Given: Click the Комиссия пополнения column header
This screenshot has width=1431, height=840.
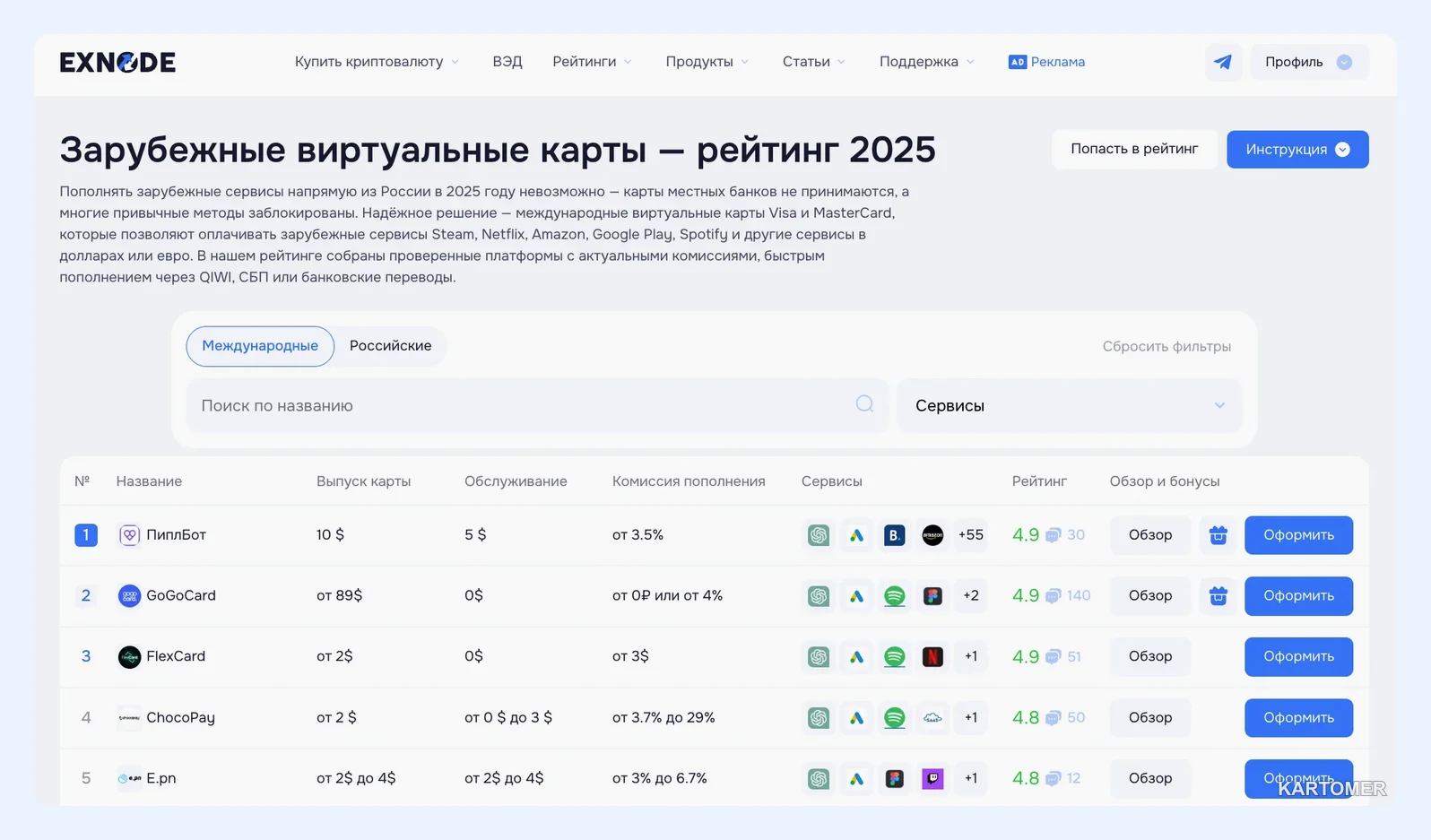Looking at the screenshot, I should [x=689, y=481].
